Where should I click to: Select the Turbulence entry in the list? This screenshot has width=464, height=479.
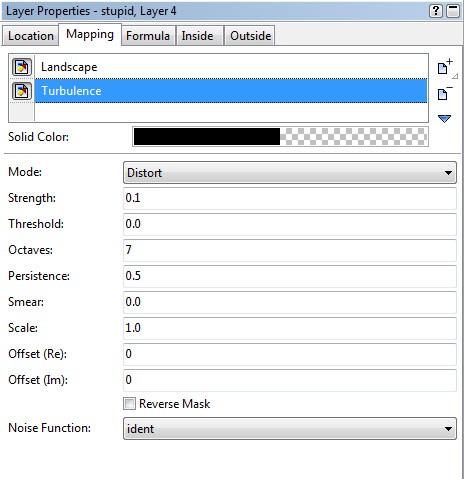[x=231, y=91]
